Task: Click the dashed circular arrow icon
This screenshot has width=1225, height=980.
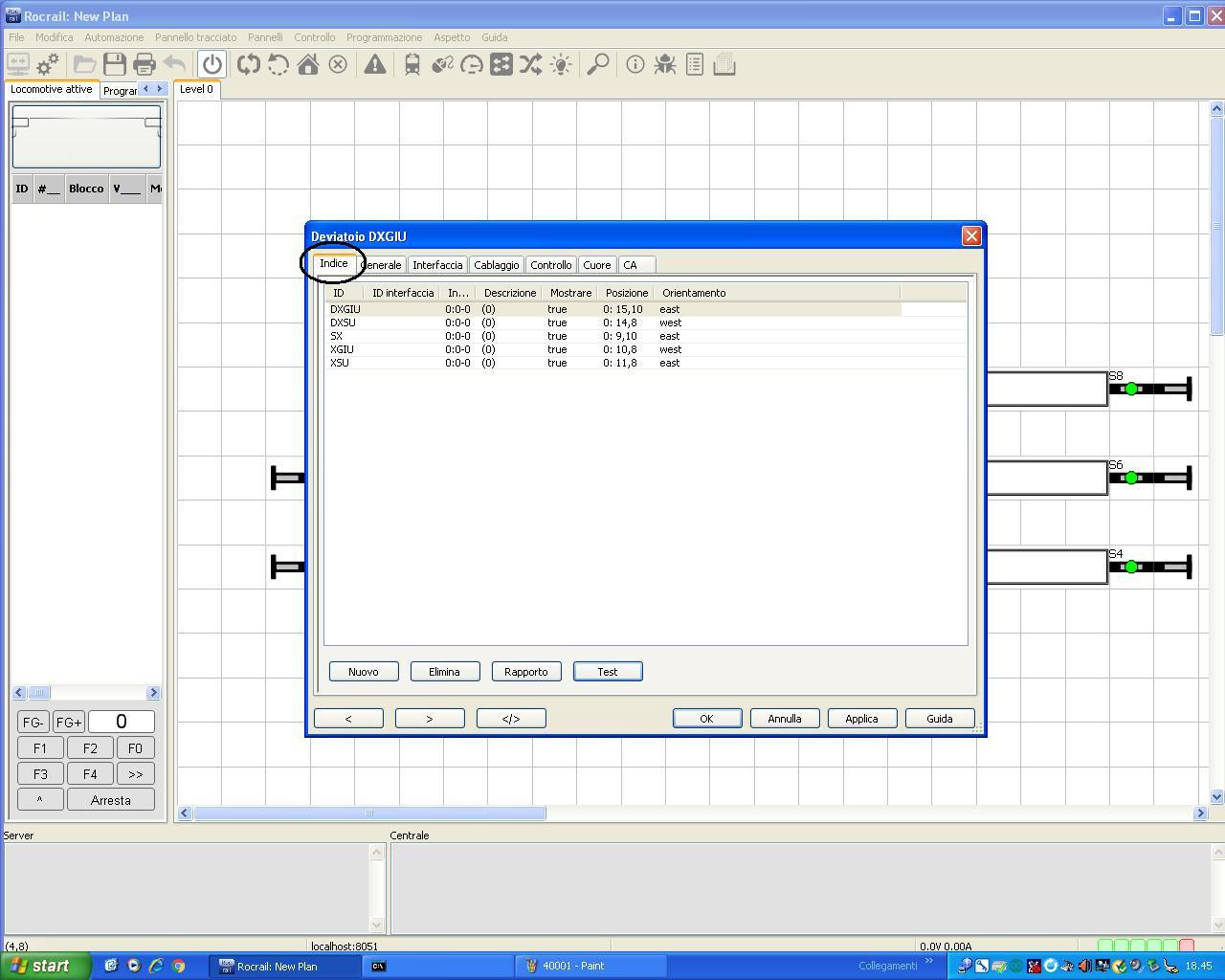Action: click(278, 65)
